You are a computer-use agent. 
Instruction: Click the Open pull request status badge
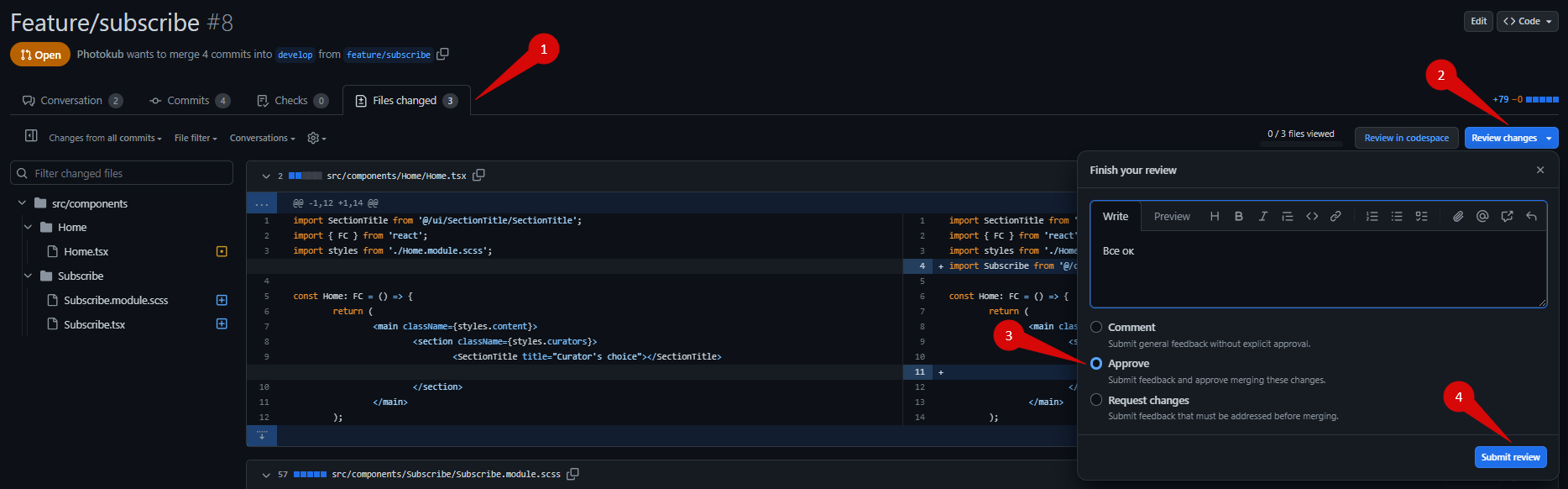tap(40, 55)
